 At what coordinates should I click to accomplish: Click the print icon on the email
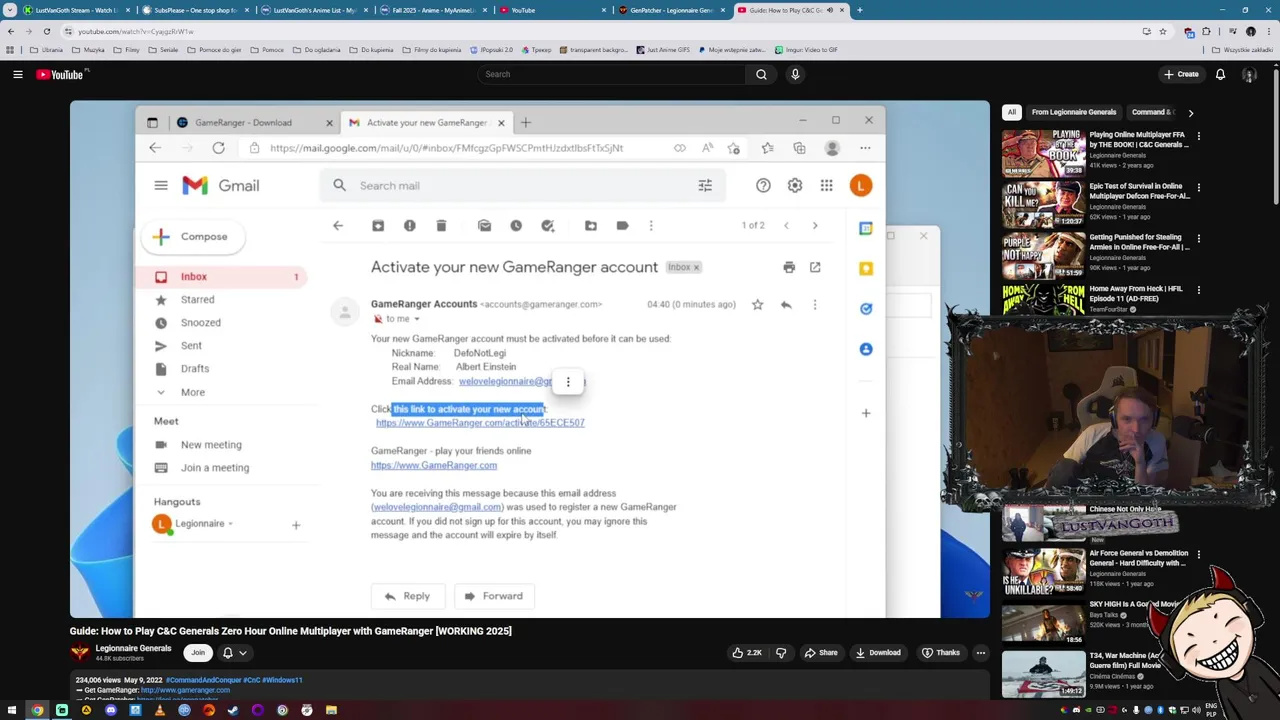click(789, 267)
